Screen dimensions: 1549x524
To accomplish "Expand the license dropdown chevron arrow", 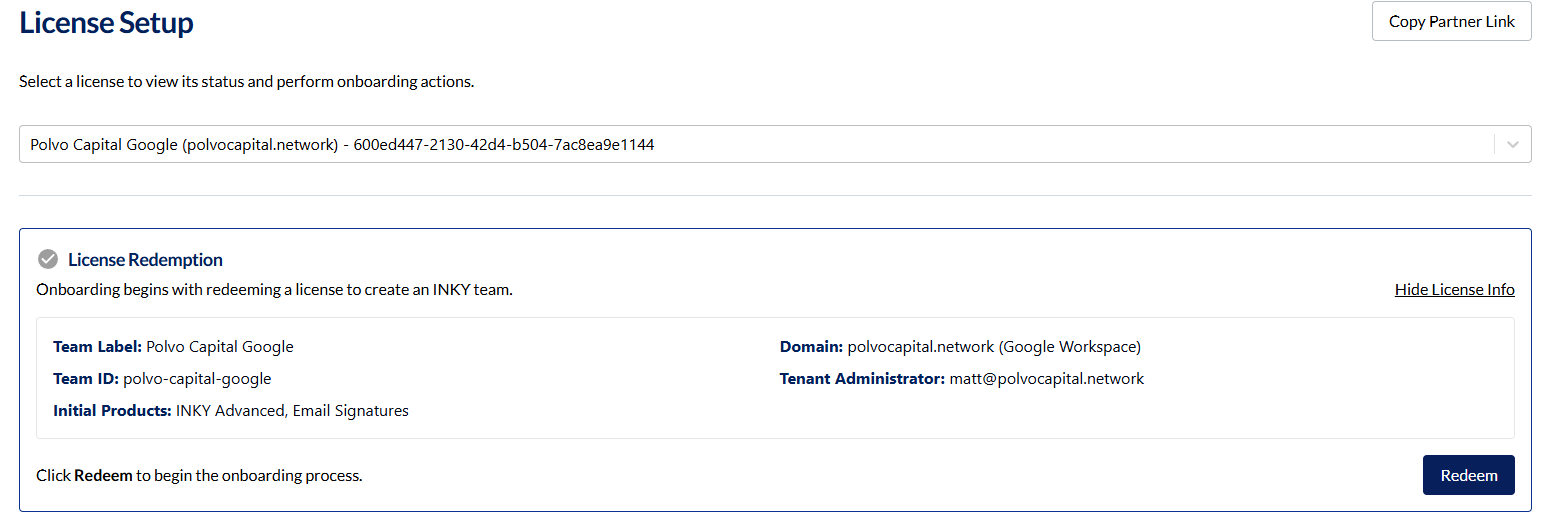I will coord(1512,145).
